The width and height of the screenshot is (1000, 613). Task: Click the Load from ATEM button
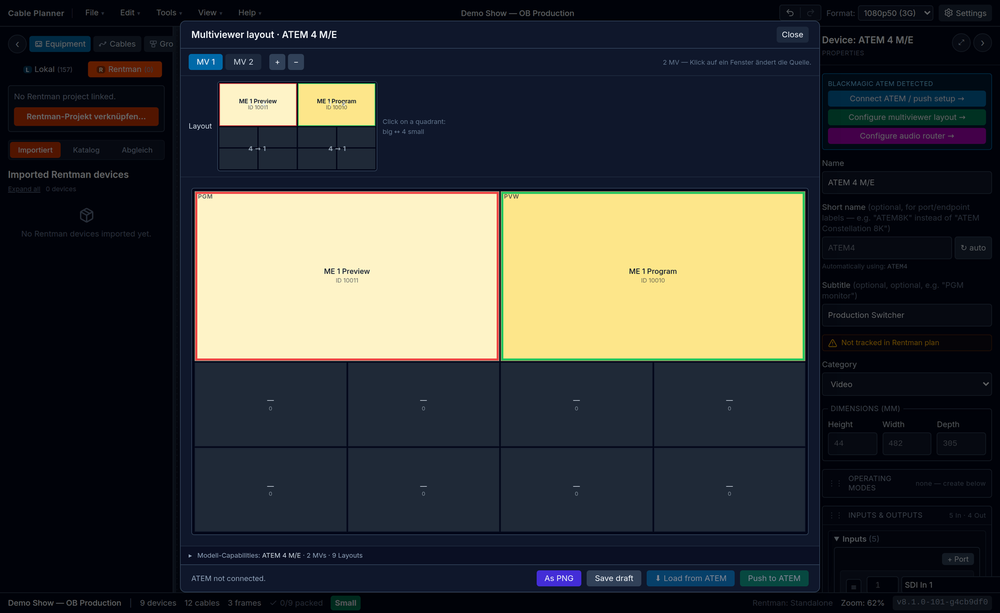click(691, 579)
